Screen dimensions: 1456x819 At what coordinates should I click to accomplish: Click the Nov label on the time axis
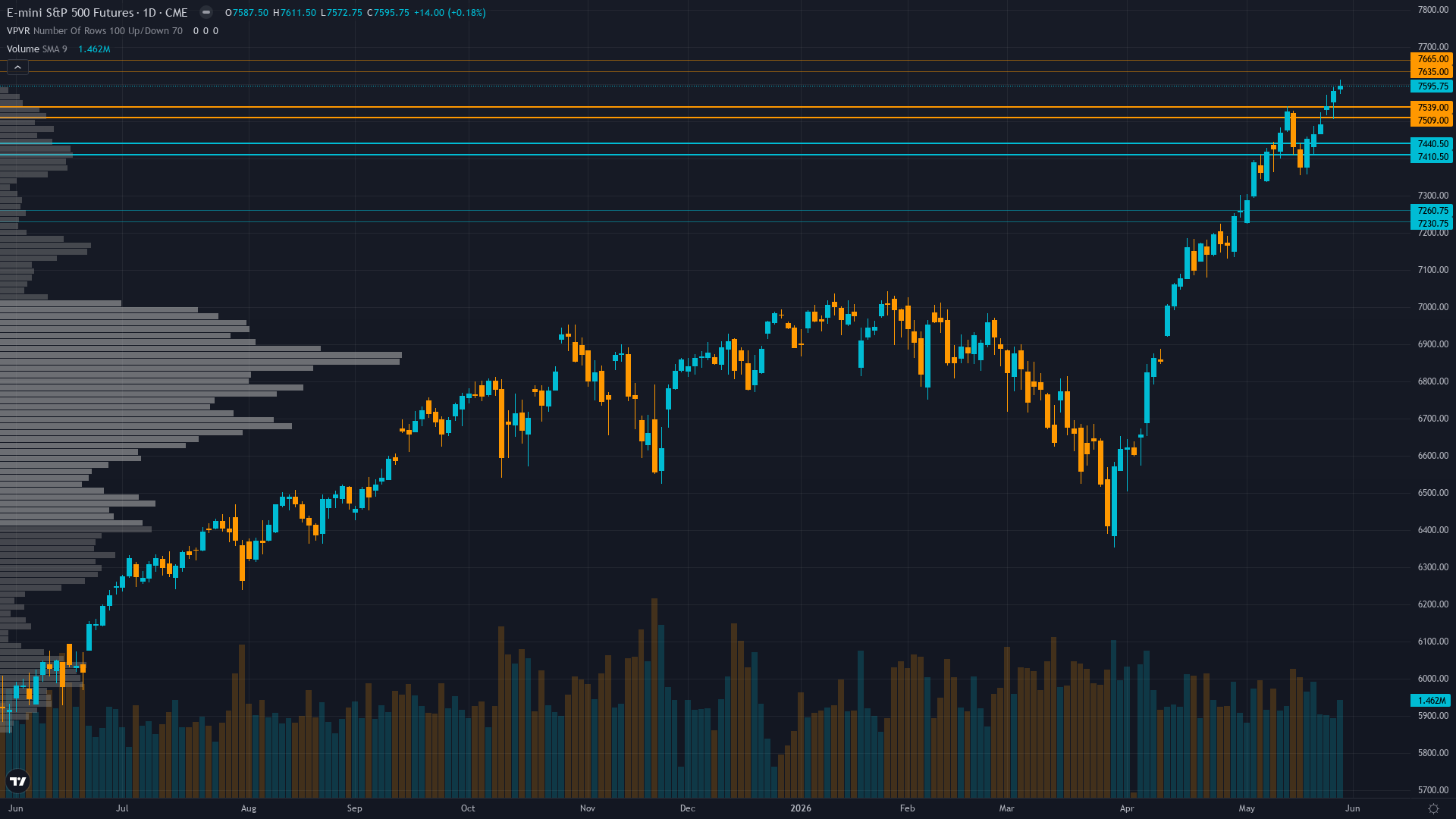pos(588,808)
